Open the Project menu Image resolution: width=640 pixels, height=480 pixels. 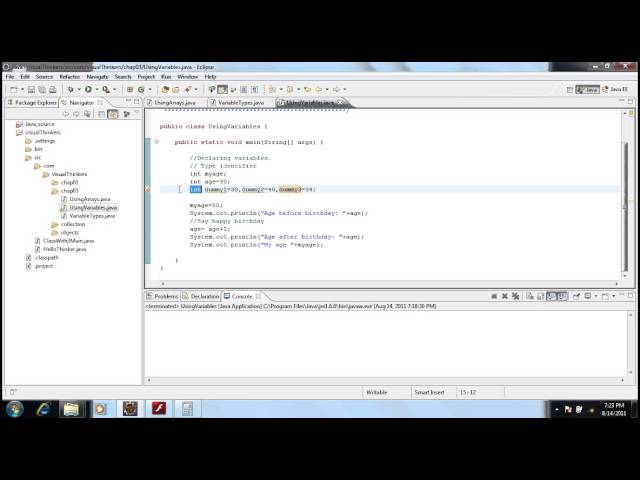coord(146,77)
